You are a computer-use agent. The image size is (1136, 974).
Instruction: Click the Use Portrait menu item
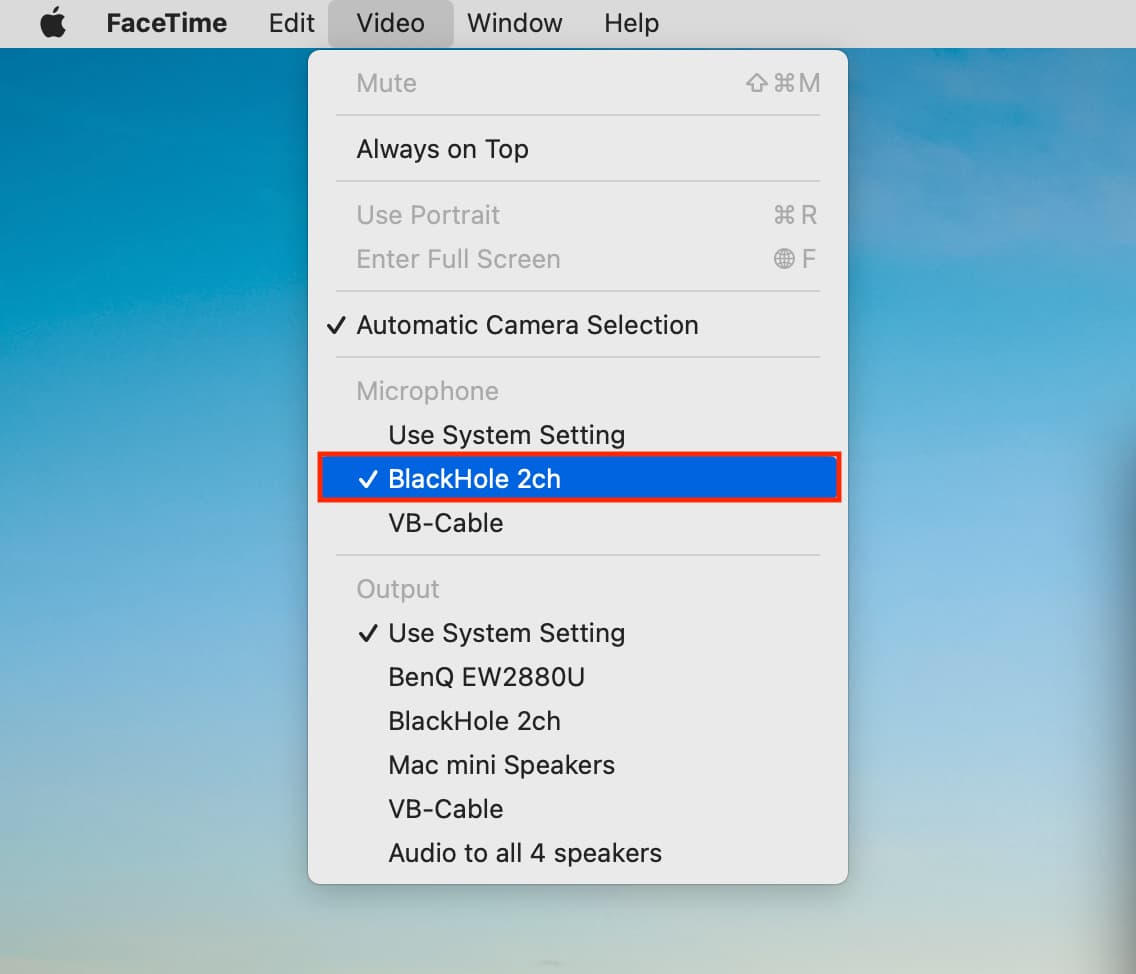[x=577, y=215]
